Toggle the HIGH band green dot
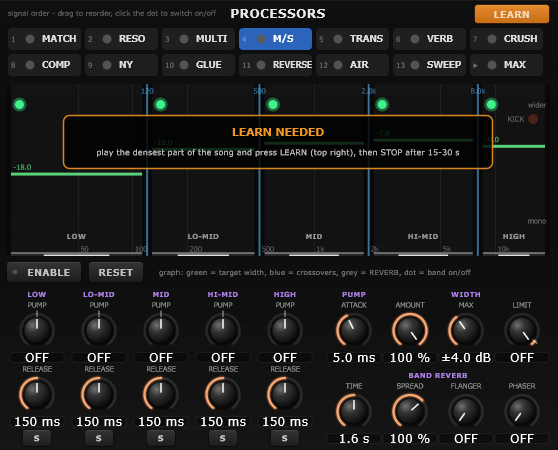Screen dimensions: 558x450 [491, 105]
